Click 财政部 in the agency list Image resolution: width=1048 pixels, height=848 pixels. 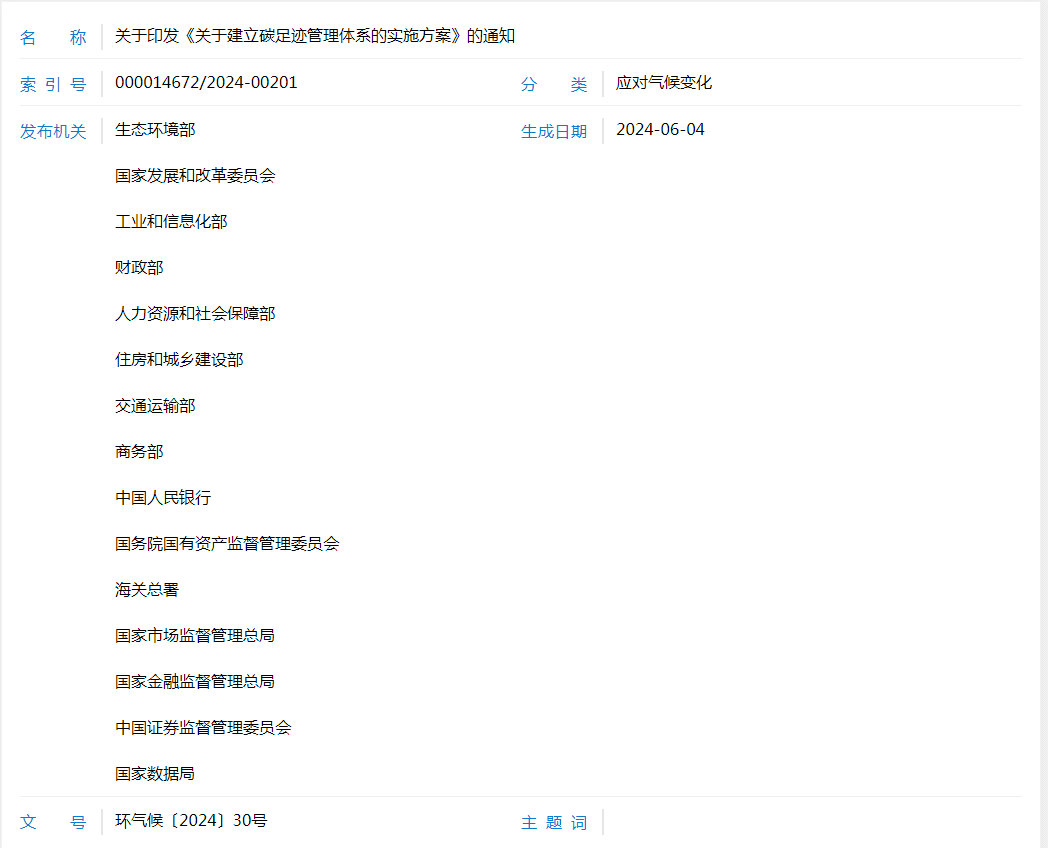pos(139,268)
